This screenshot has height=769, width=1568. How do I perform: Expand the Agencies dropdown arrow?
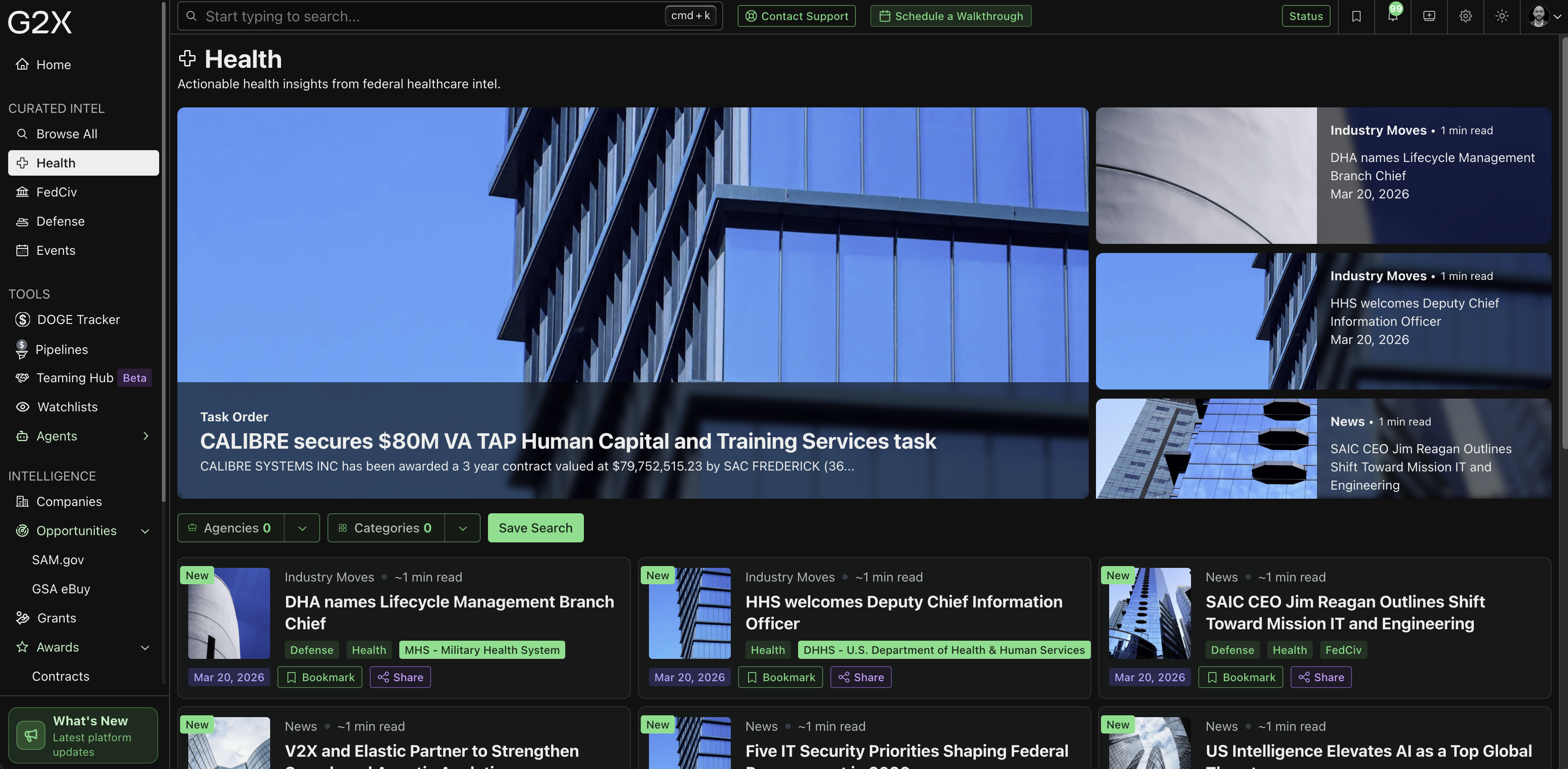302,528
